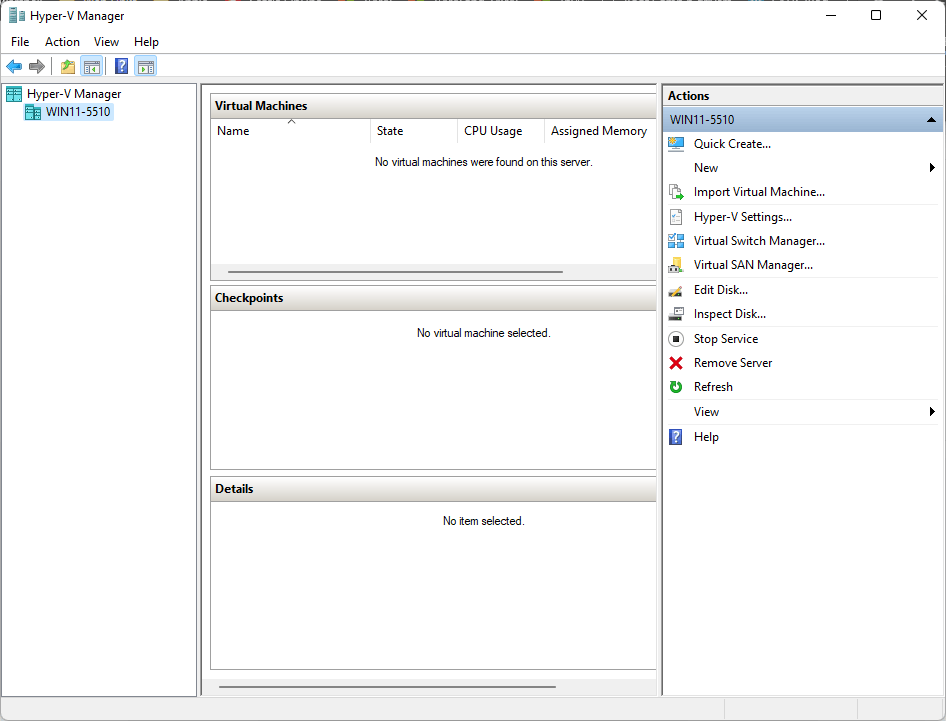Sort by the Assigned Memory column header
The width and height of the screenshot is (946, 721).
[600, 131]
